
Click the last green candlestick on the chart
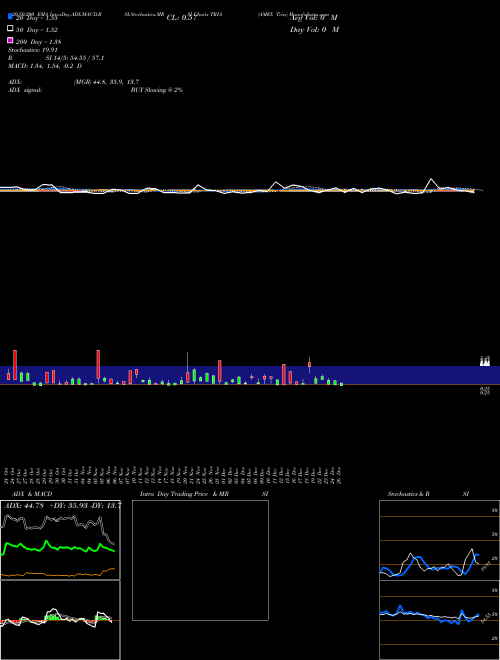(x=341, y=384)
